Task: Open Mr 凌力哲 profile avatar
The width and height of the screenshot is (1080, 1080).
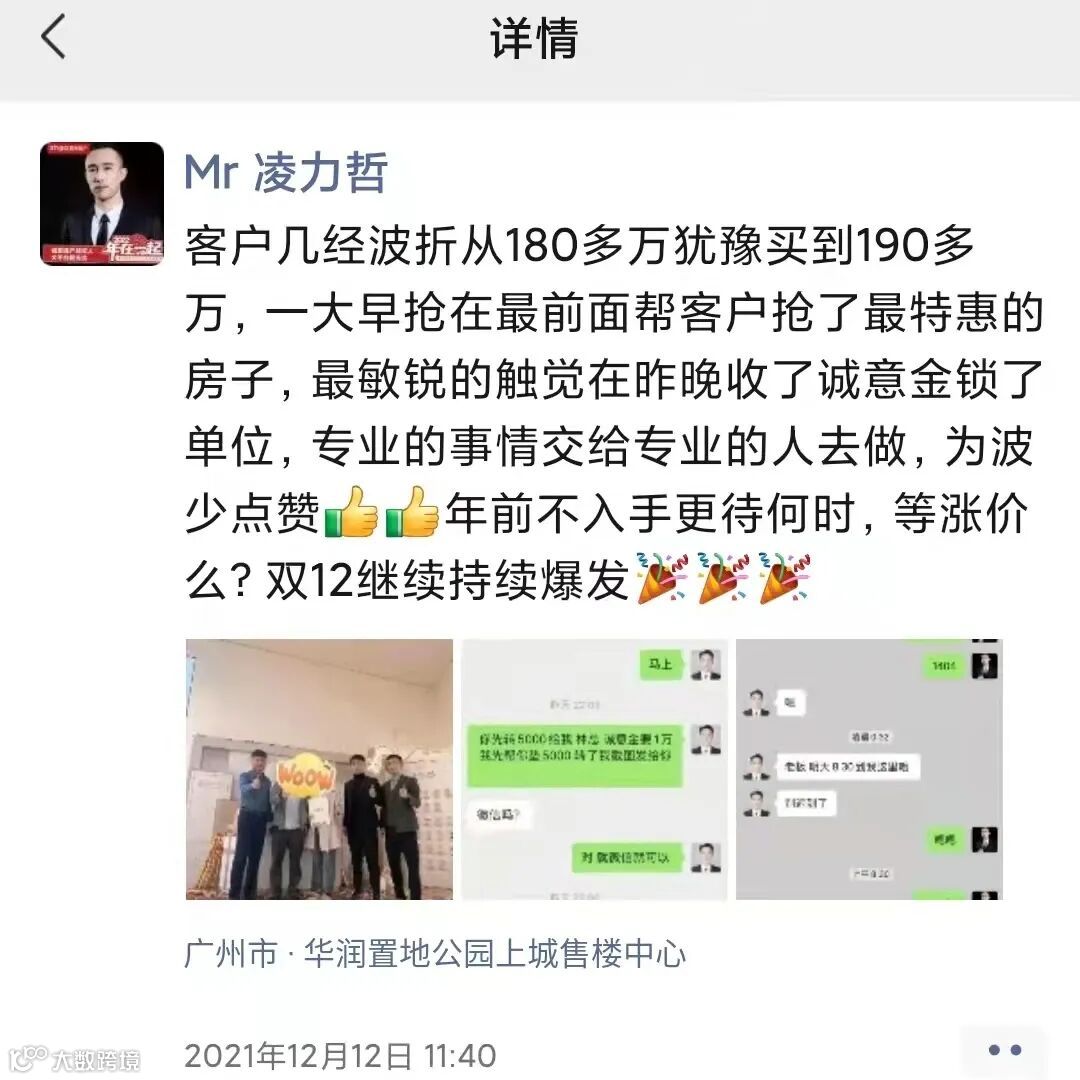Action: tap(102, 203)
